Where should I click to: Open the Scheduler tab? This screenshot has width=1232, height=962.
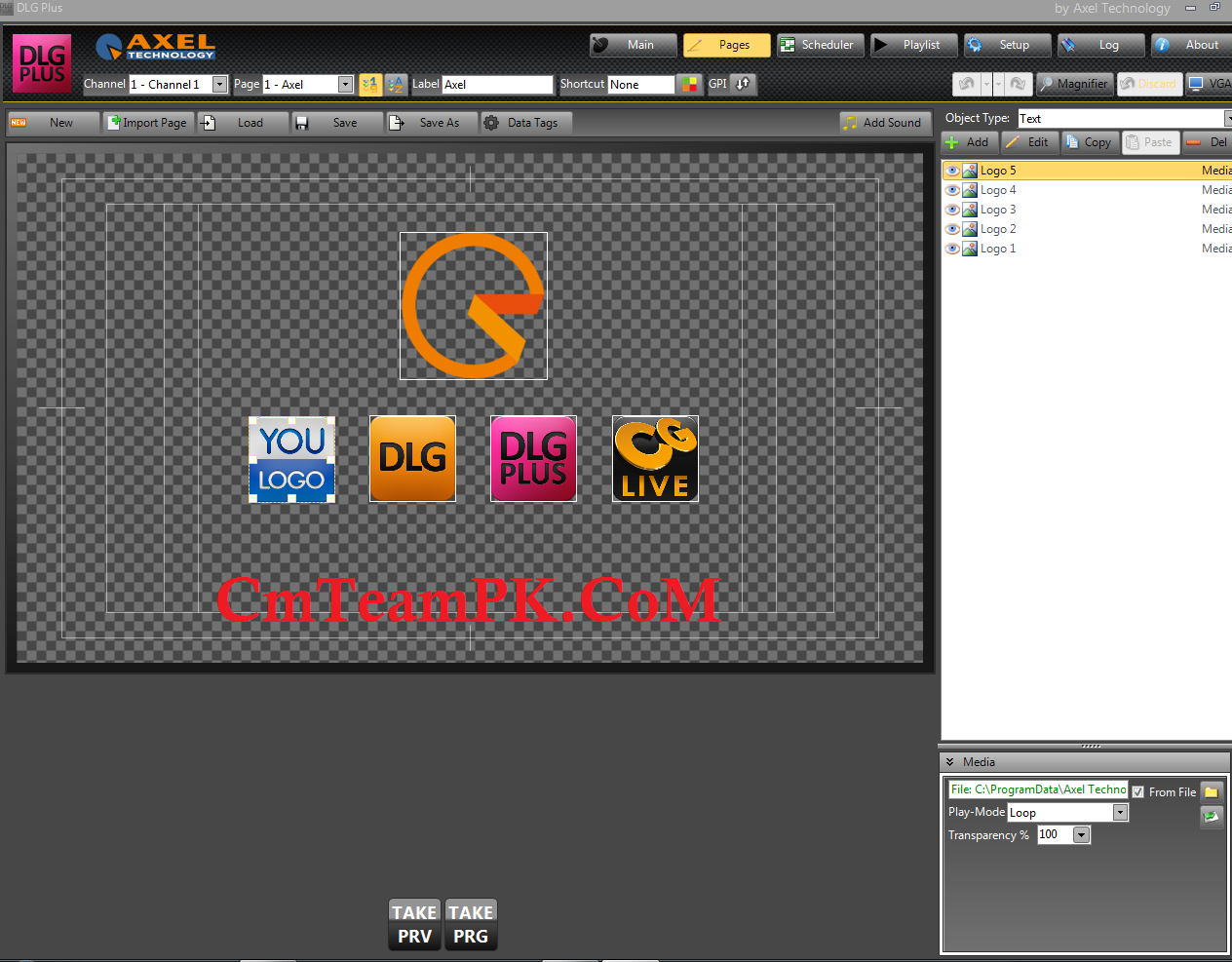(821, 45)
